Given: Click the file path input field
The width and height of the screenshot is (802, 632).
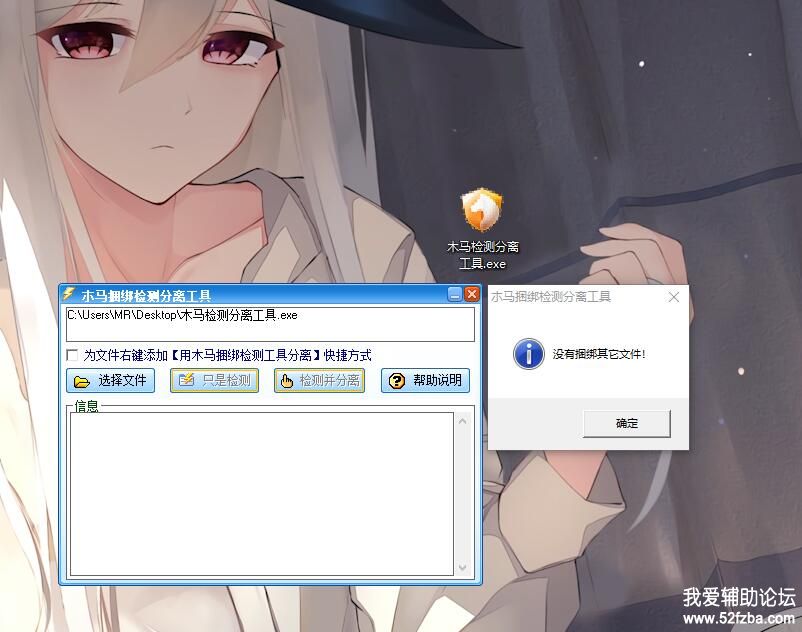Looking at the screenshot, I should point(270,324).
